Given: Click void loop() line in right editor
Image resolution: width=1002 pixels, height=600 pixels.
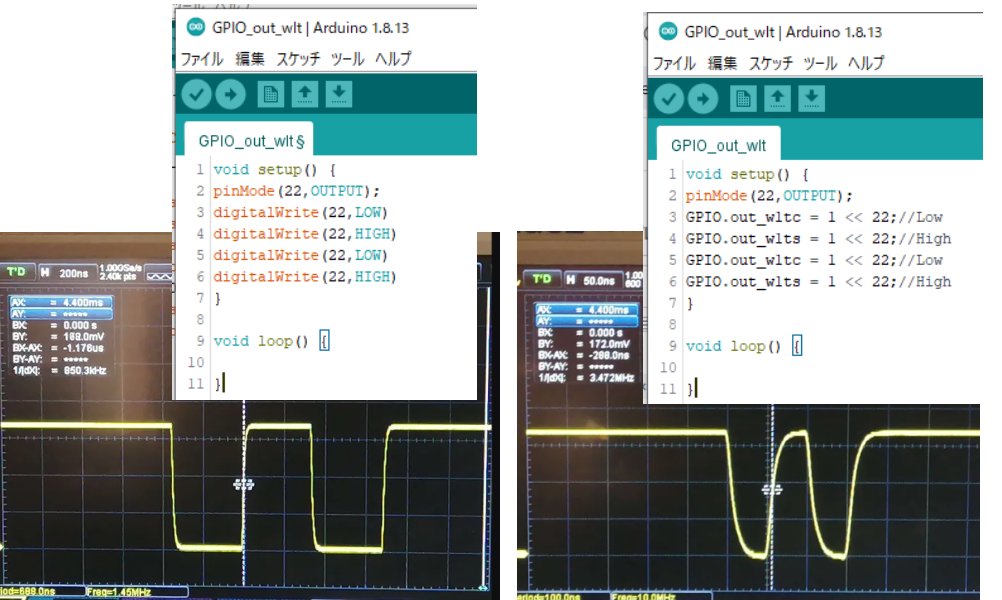Looking at the screenshot, I should point(744,346).
